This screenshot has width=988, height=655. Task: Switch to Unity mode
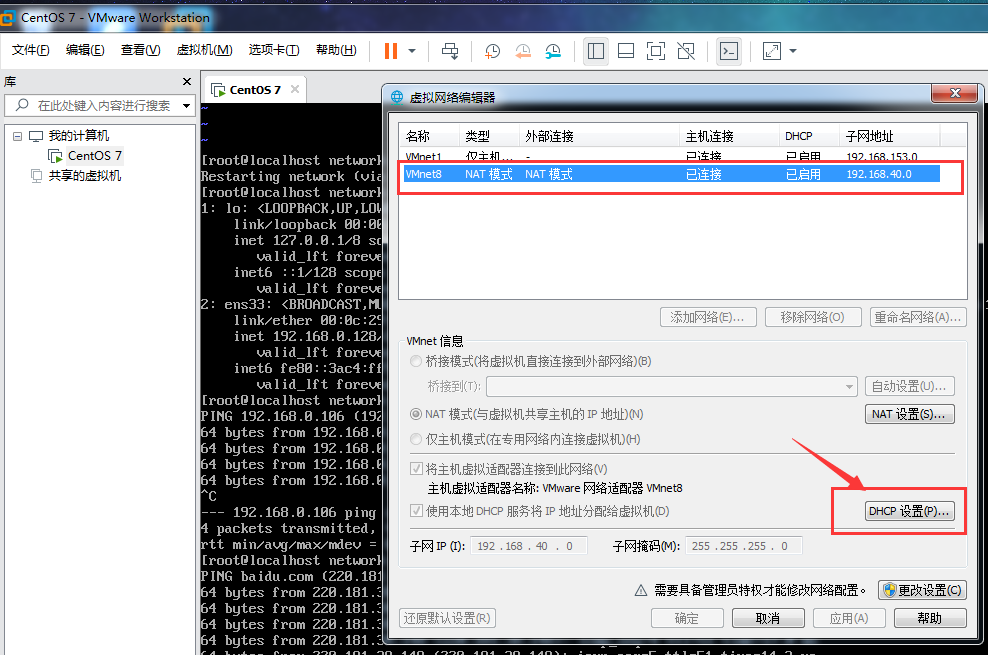[x=686, y=51]
